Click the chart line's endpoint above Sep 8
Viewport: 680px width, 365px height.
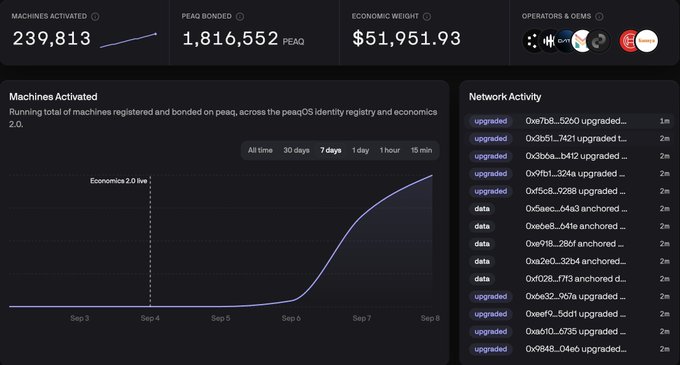coord(432,175)
